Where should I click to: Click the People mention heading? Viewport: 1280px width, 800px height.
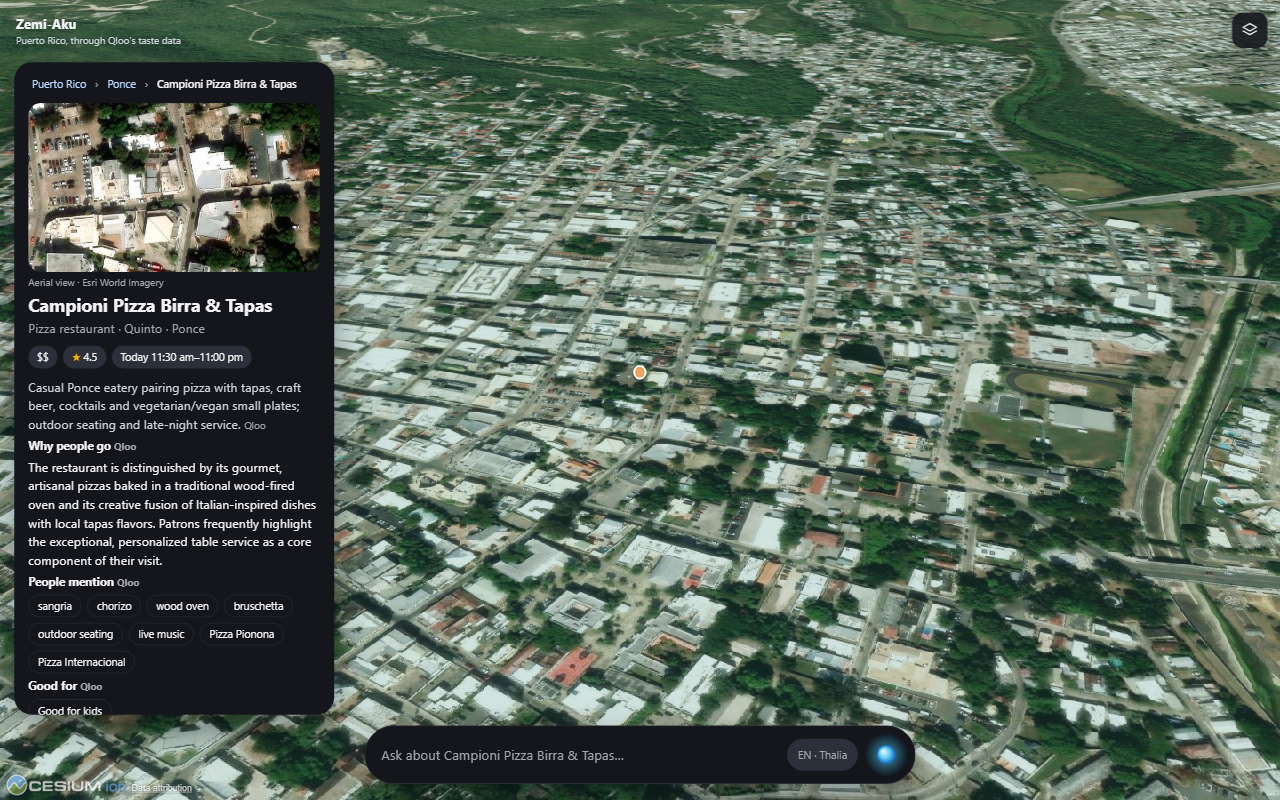[71, 582]
